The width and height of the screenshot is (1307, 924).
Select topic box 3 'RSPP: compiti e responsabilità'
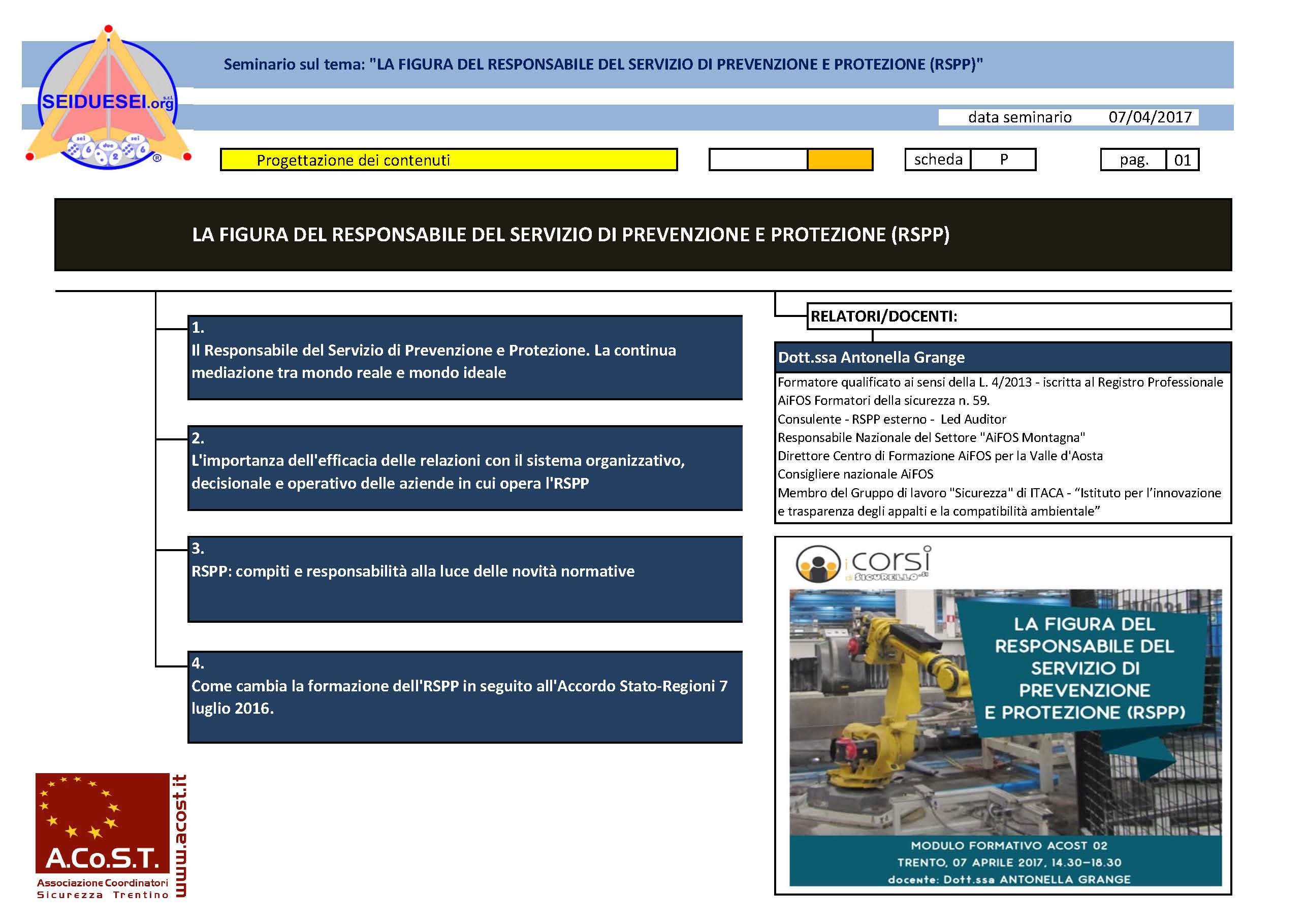(465, 579)
